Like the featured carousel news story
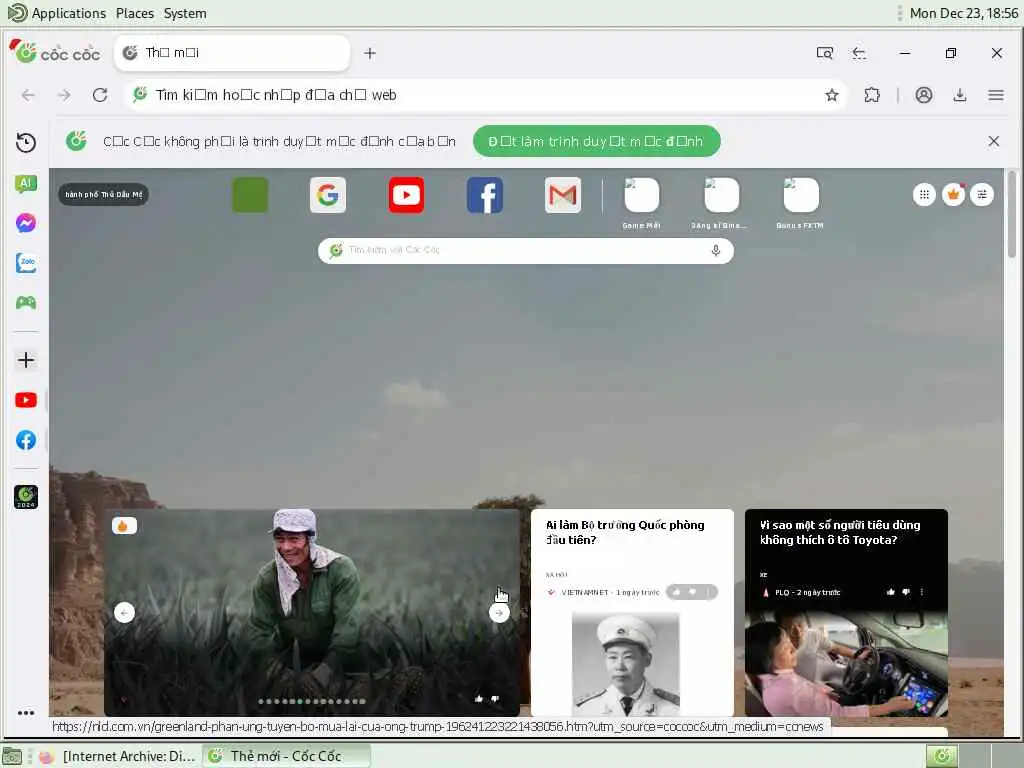 pyautogui.click(x=479, y=699)
